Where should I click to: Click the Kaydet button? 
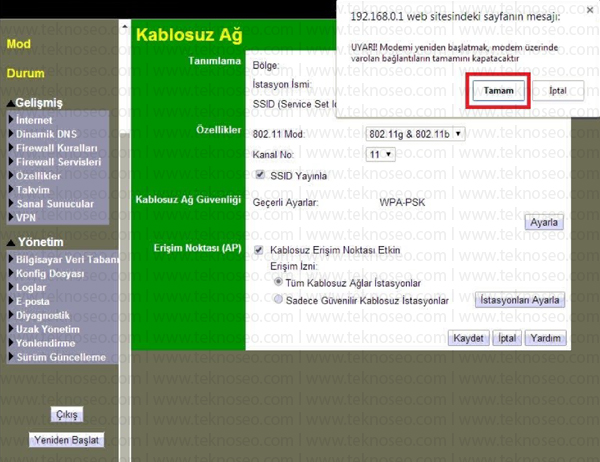(x=468, y=338)
